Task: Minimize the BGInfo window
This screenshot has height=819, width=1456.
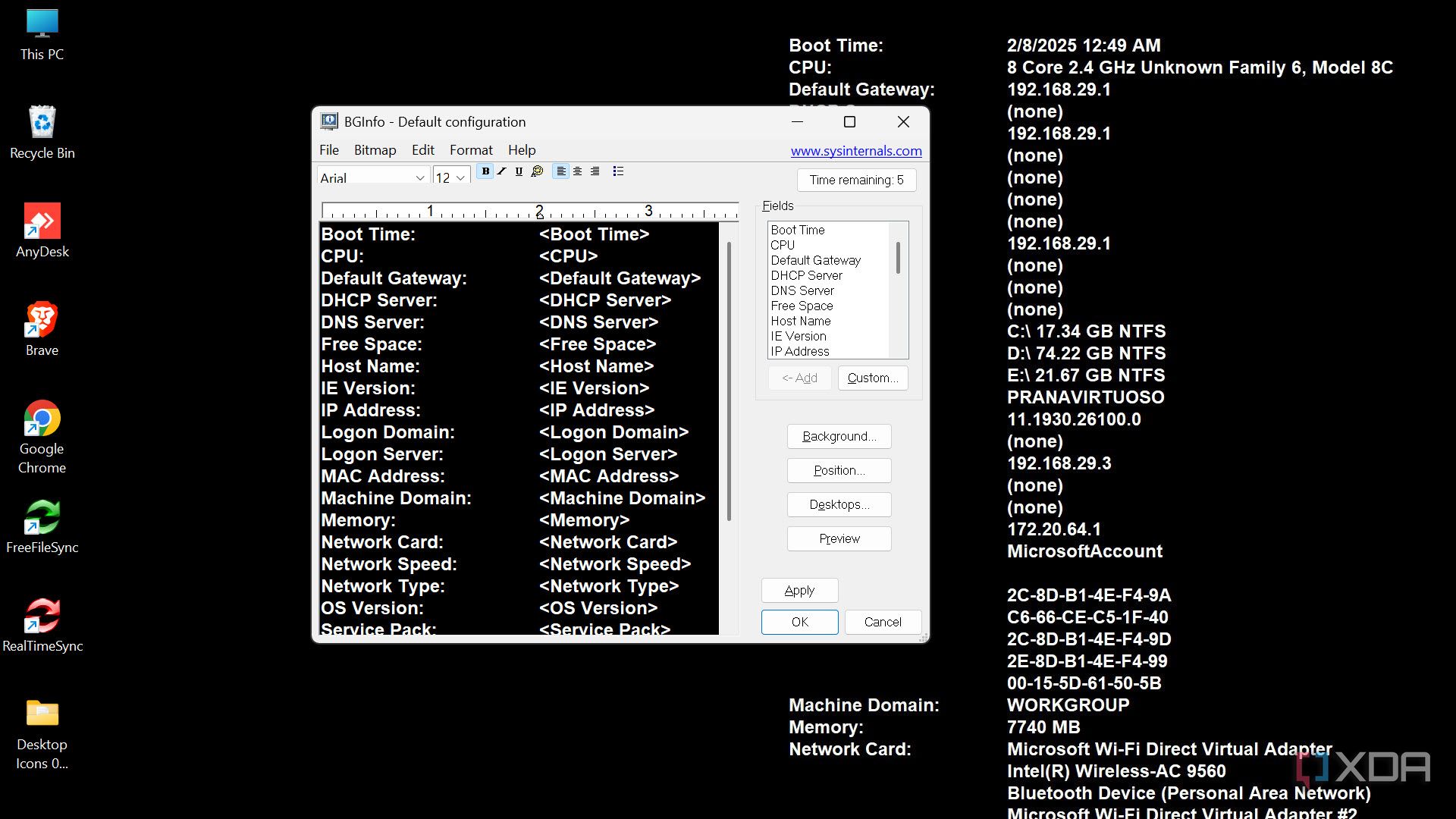Action: point(797,121)
